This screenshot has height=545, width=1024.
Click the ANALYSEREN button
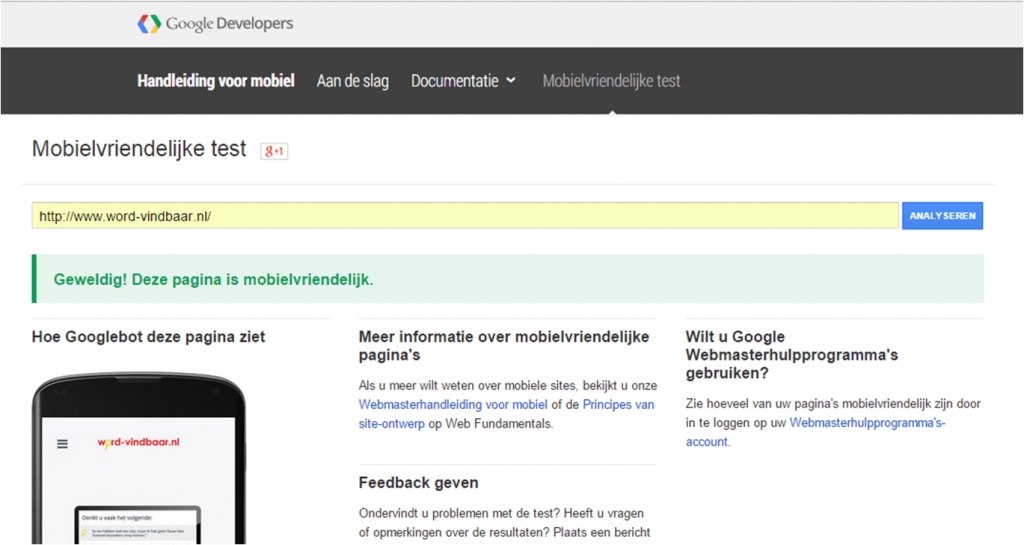(942, 216)
